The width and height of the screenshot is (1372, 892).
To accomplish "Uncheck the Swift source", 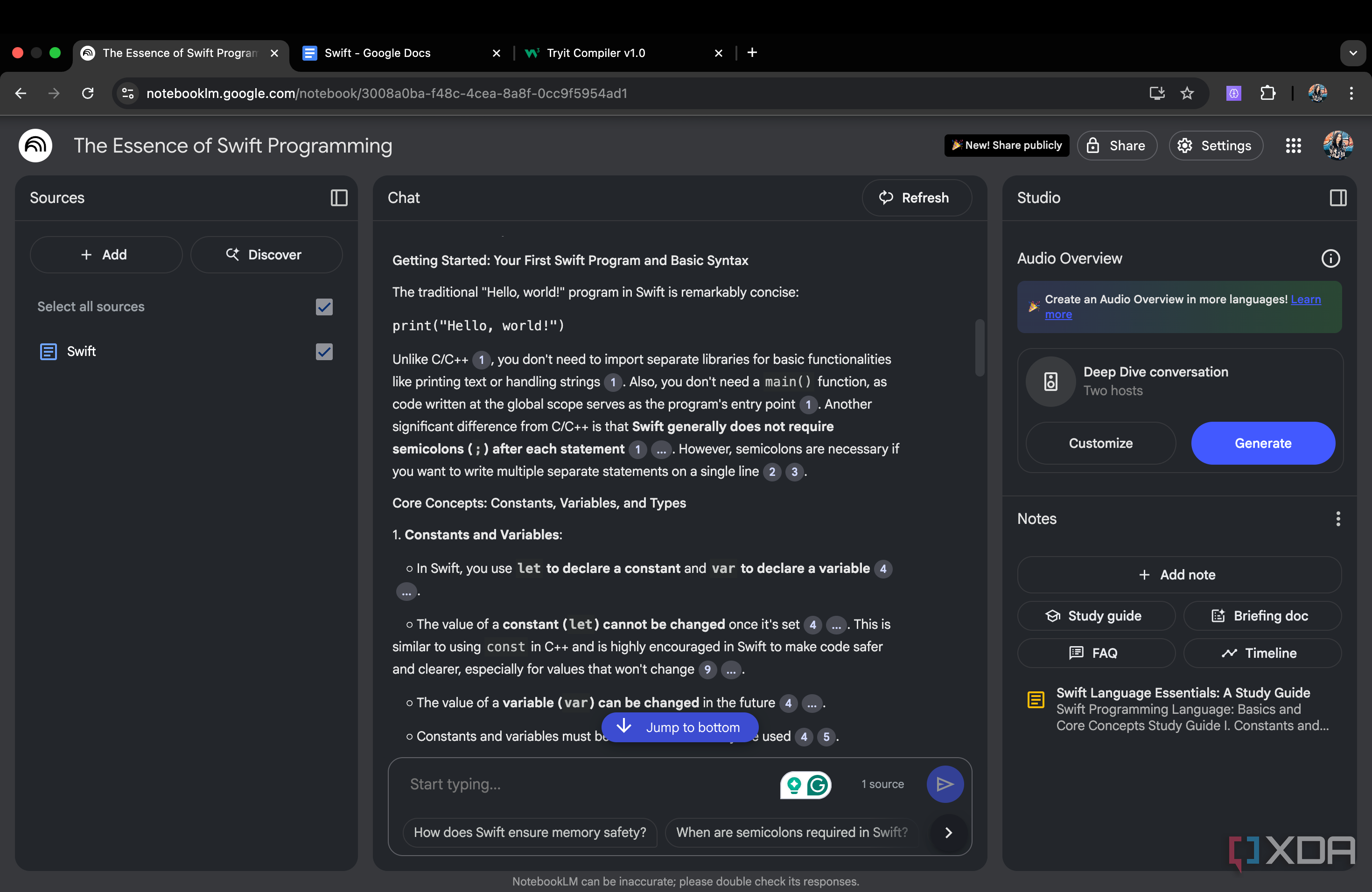I will tap(324, 352).
